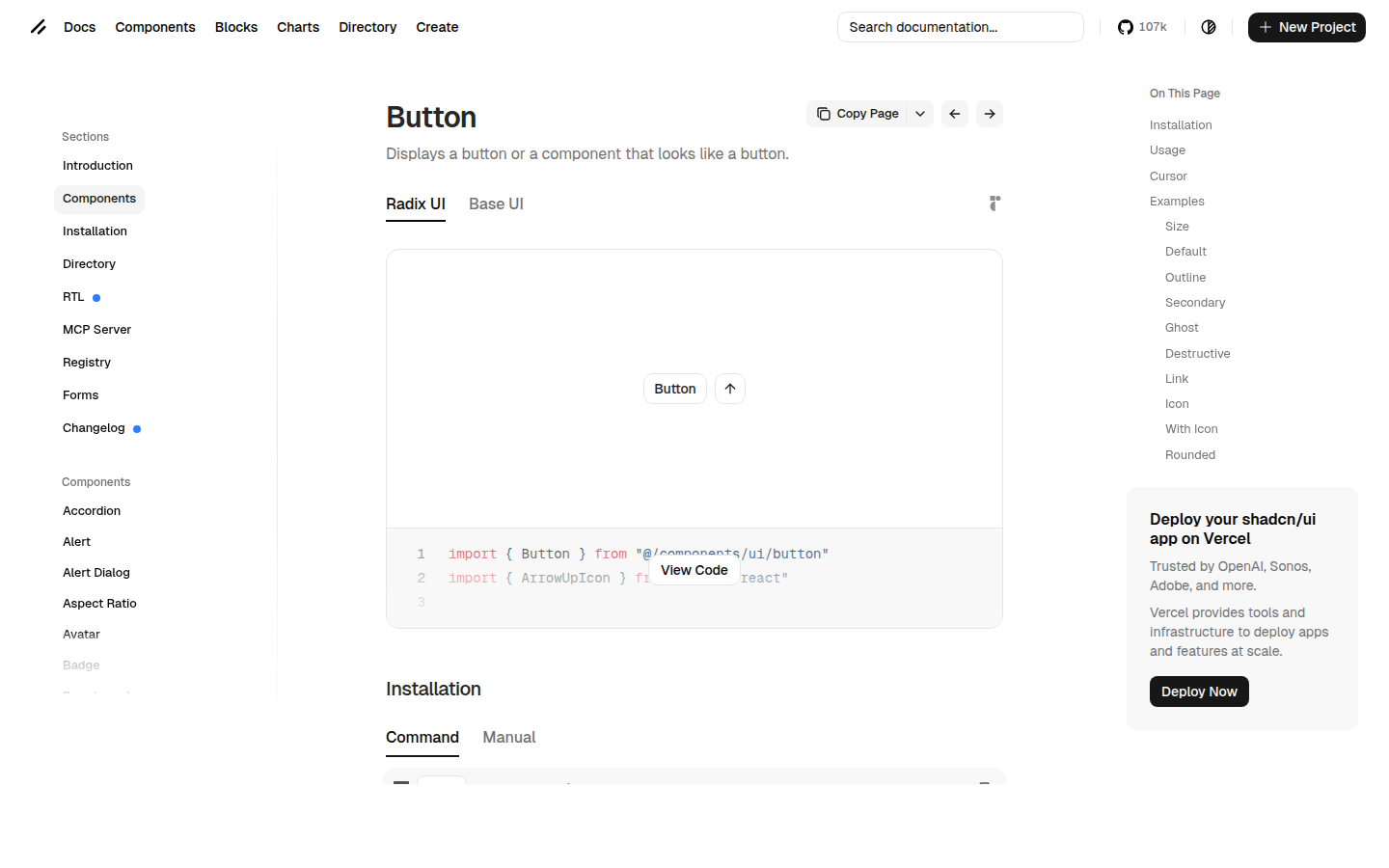This screenshot has height=868, width=1389.
Task: Jump to Ghost example
Action: pos(1182,328)
